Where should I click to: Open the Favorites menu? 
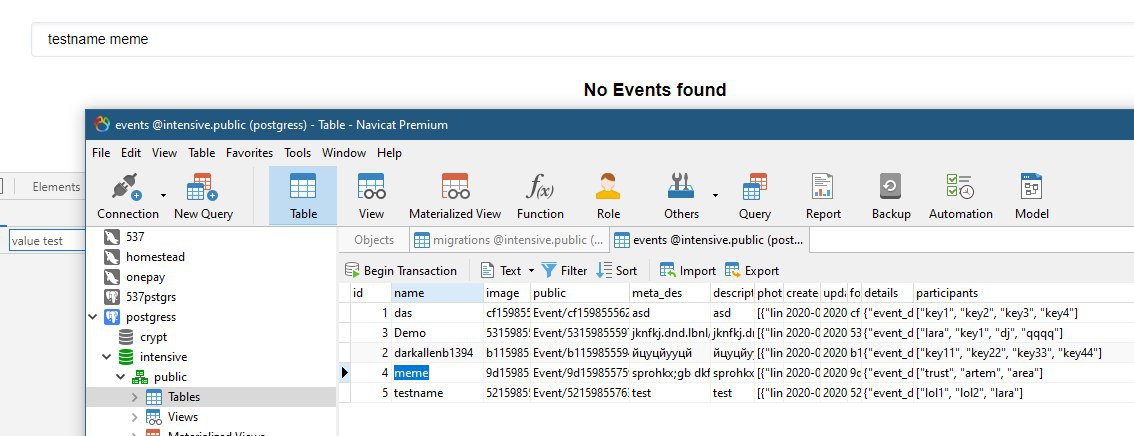point(250,153)
